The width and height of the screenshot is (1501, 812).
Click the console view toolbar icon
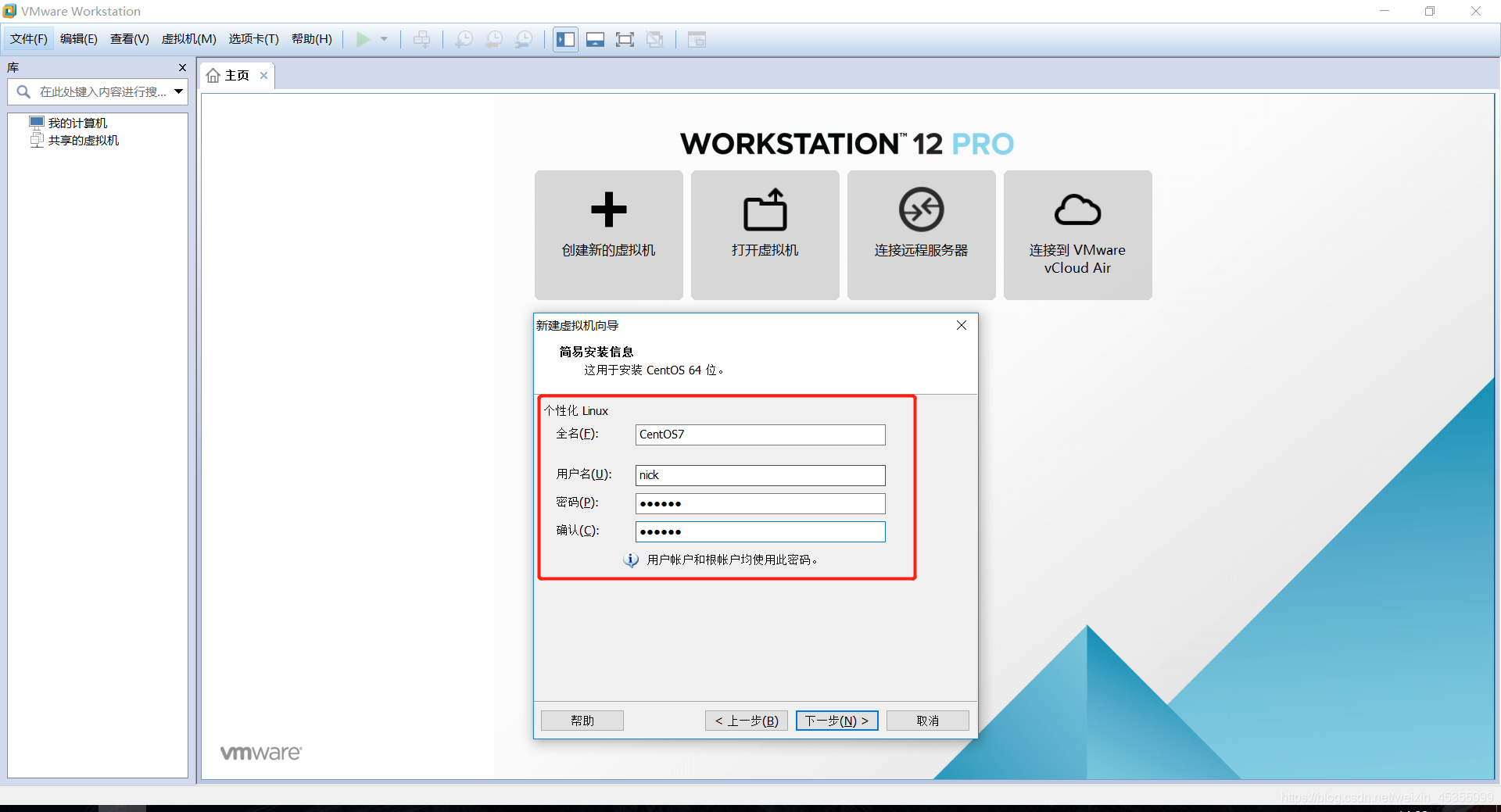[697, 39]
